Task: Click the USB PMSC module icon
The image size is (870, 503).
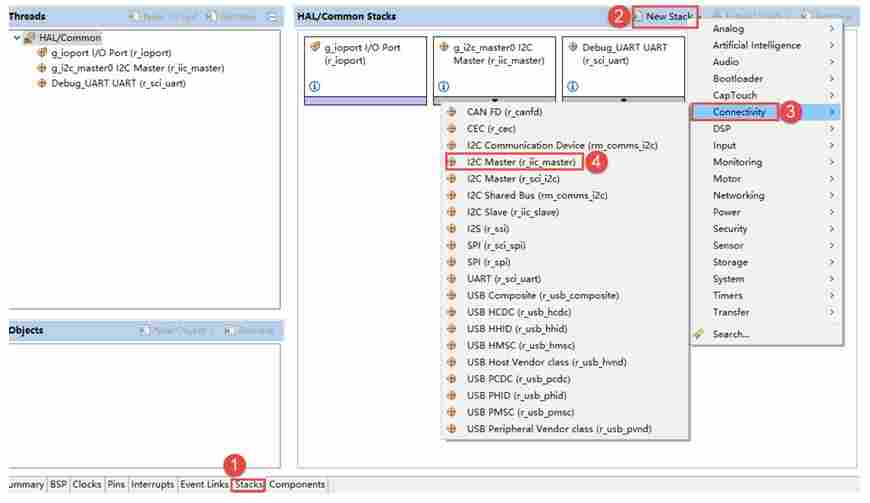Action: 452,412
